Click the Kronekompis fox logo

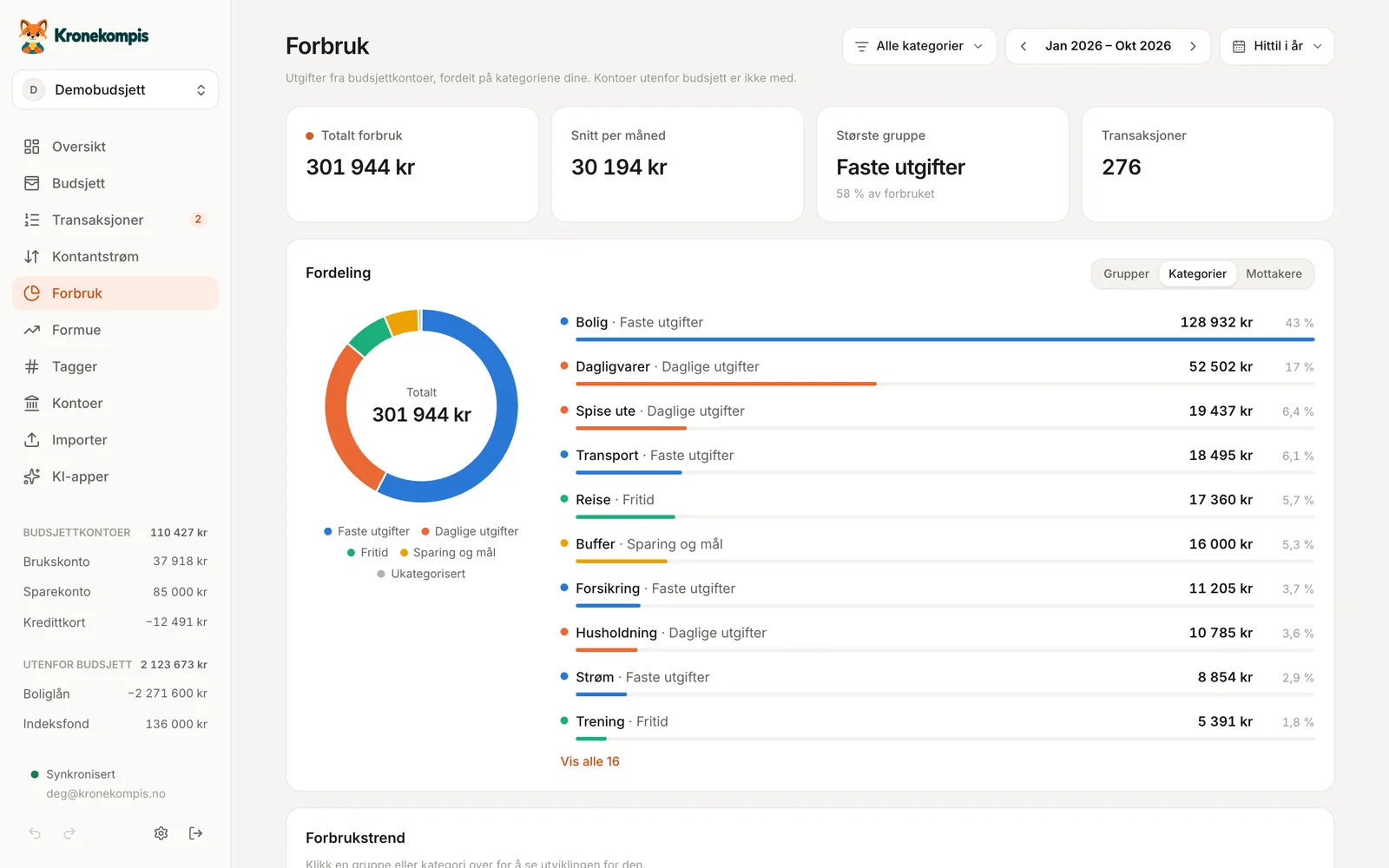33,36
